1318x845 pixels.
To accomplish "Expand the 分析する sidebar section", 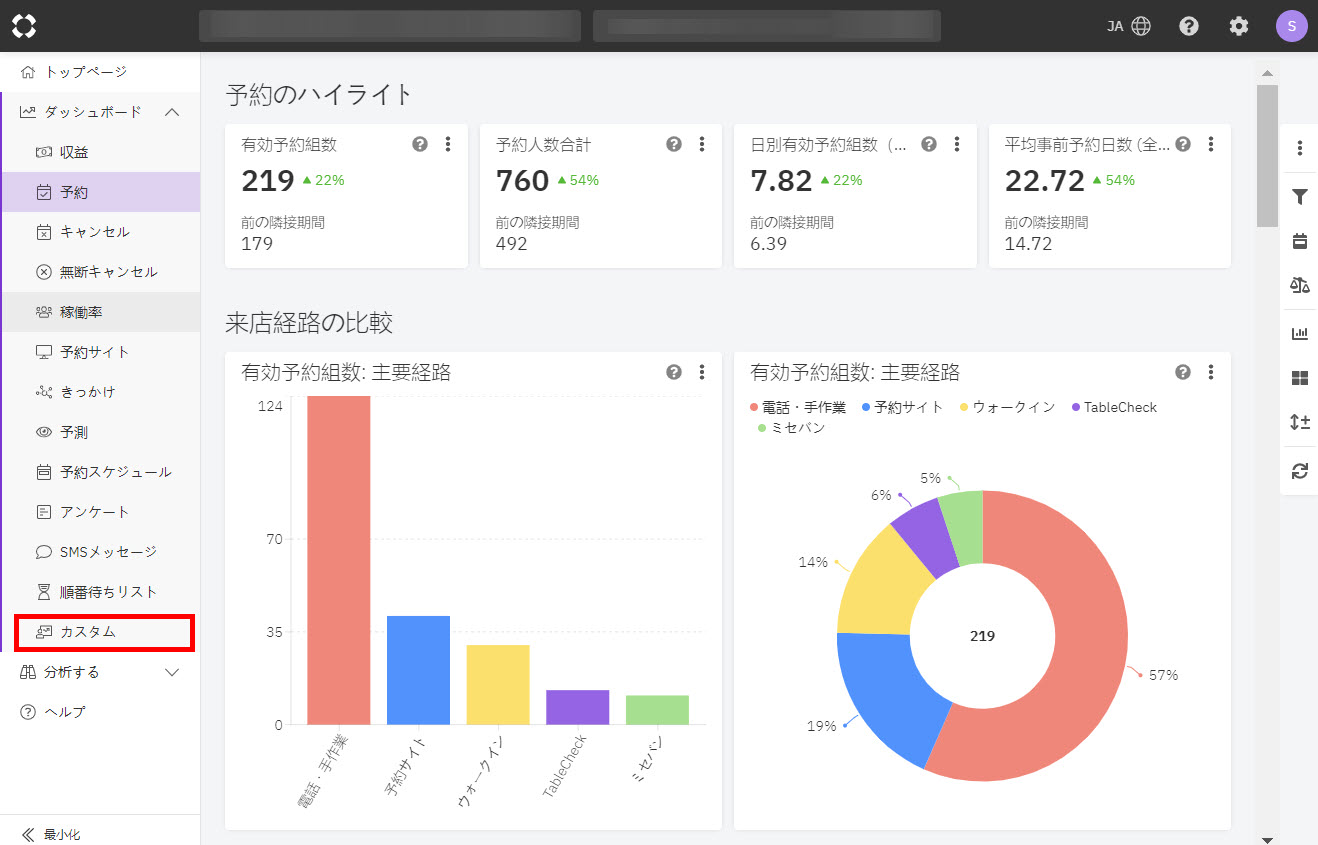I will [x=172, y=672].
